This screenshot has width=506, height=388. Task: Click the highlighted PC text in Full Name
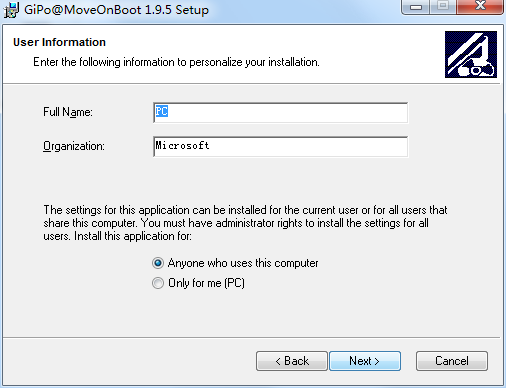162,111
